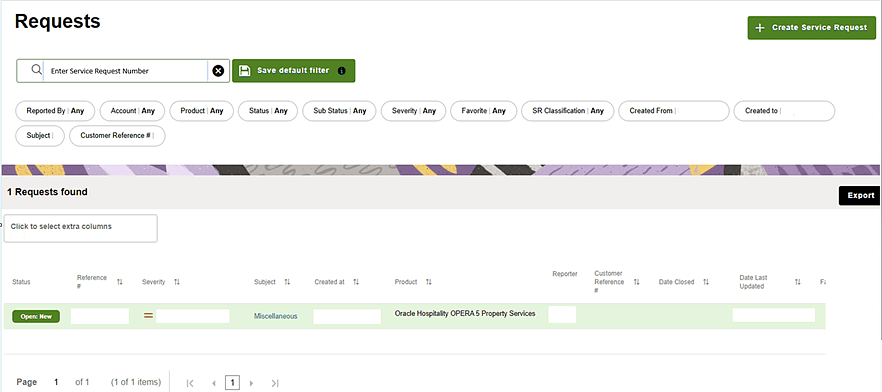This screenshot has width=882, height=392.
Task: Select page 1 in pagination
Action: (232, 383)
